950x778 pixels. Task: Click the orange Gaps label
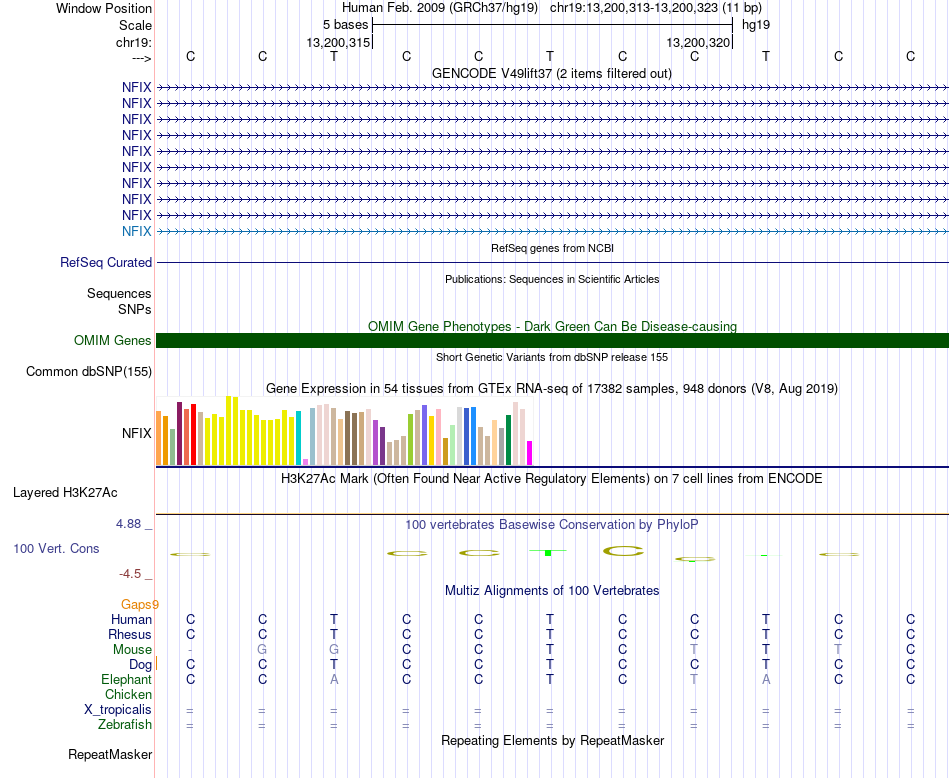(140, 604)
